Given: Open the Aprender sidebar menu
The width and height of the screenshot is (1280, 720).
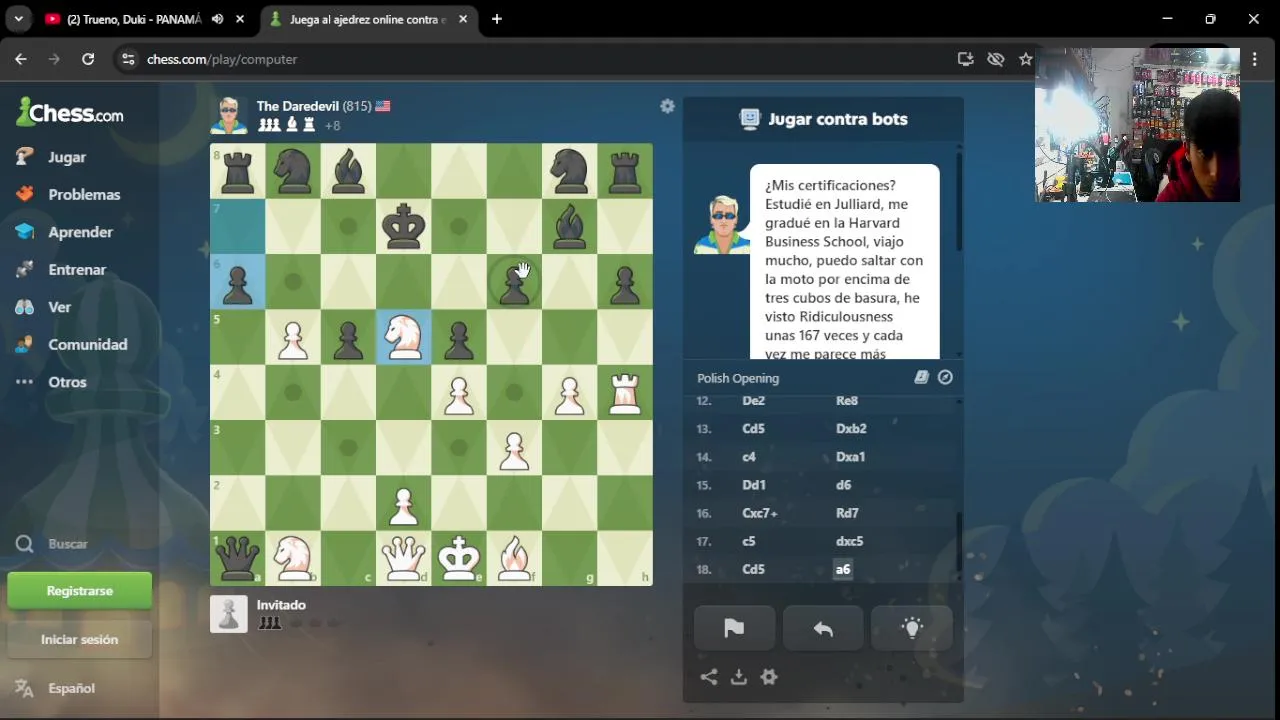Looking at the screenshot, I should 79,232.
